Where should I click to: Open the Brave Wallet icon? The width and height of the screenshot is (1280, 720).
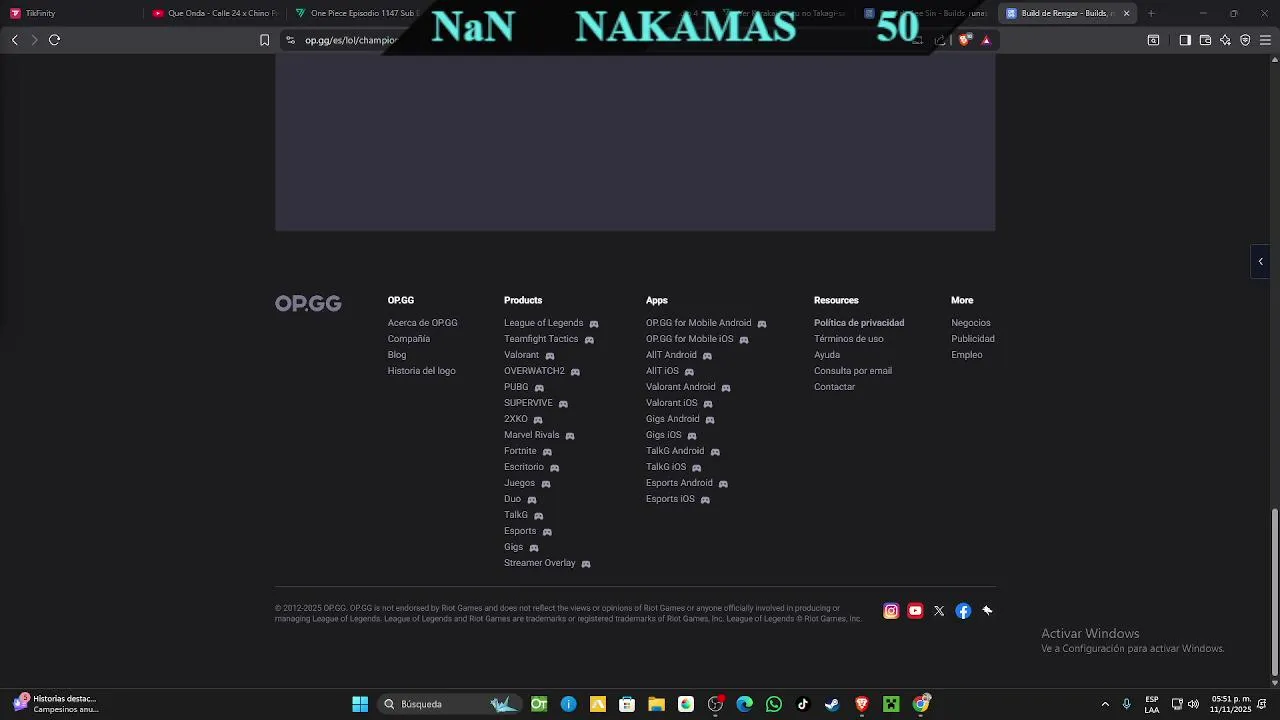pos(1205,40)
